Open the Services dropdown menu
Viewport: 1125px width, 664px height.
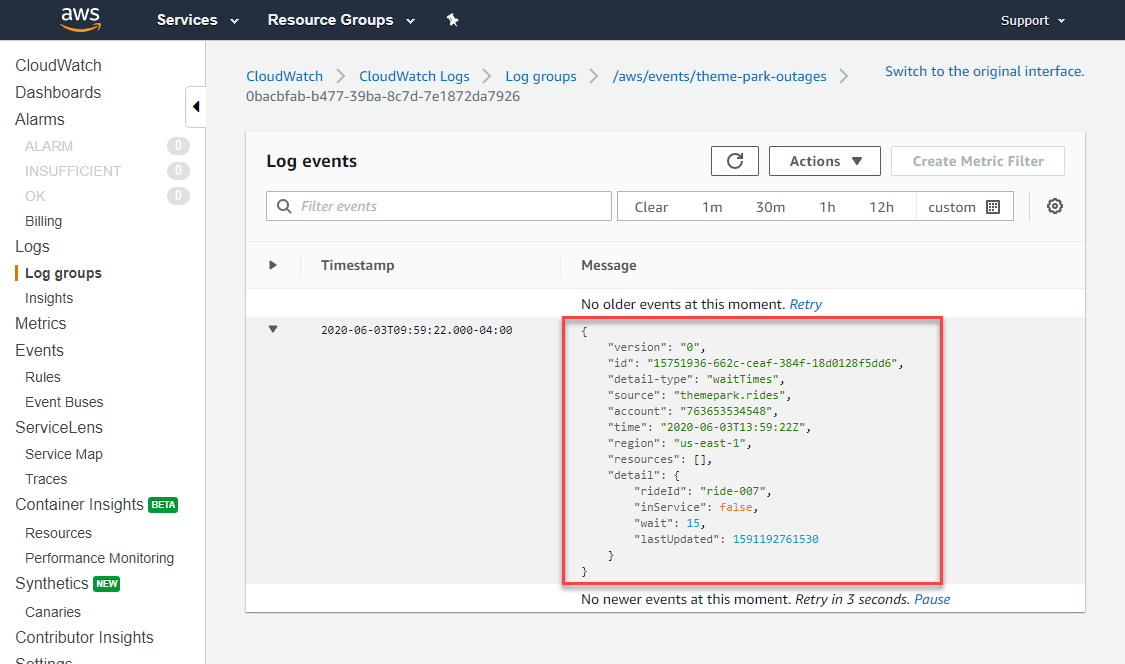(197, 20)
